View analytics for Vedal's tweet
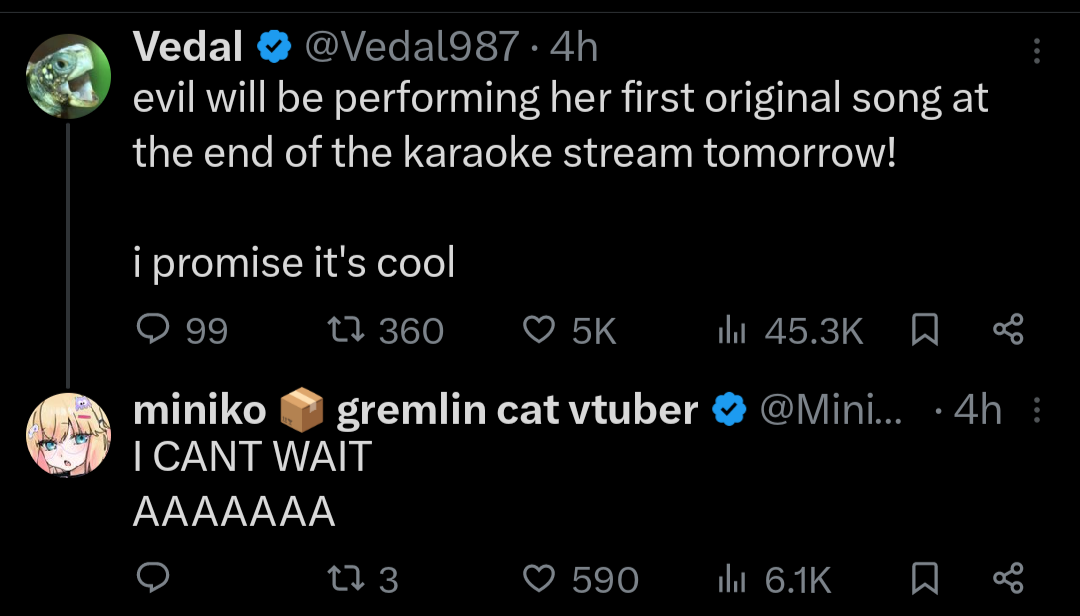This screenshot has height=616, width=1080. pos(734,330)
